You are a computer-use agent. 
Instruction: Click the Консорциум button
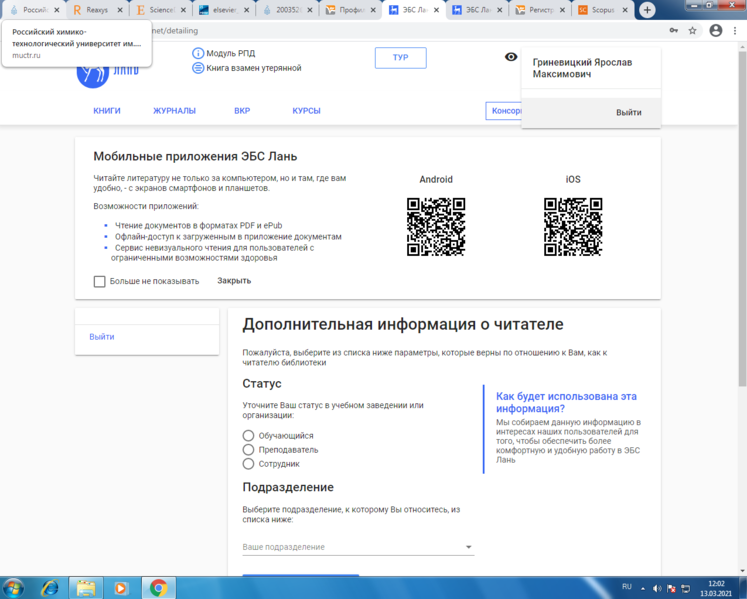(504, 111)
